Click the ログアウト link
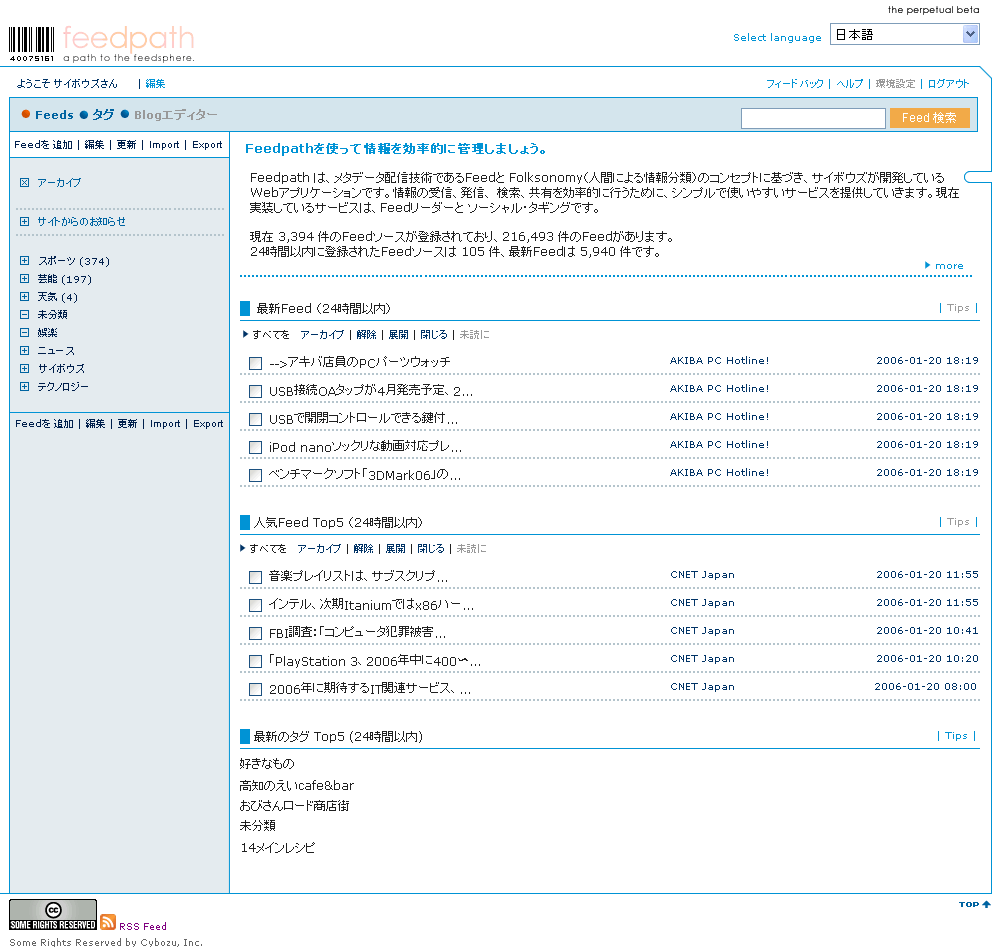The image size is (1000, 947). click(x=948, y=84)
